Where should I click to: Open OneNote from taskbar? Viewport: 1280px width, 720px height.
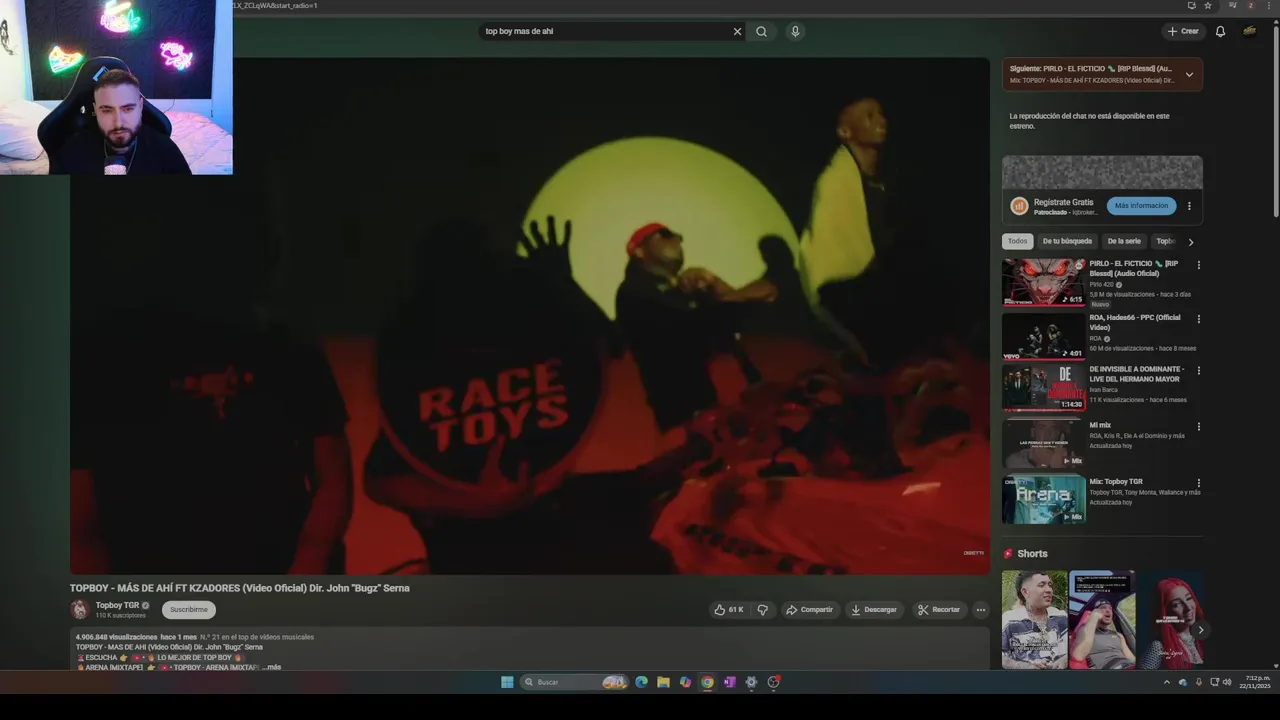(x=729, y=682)
